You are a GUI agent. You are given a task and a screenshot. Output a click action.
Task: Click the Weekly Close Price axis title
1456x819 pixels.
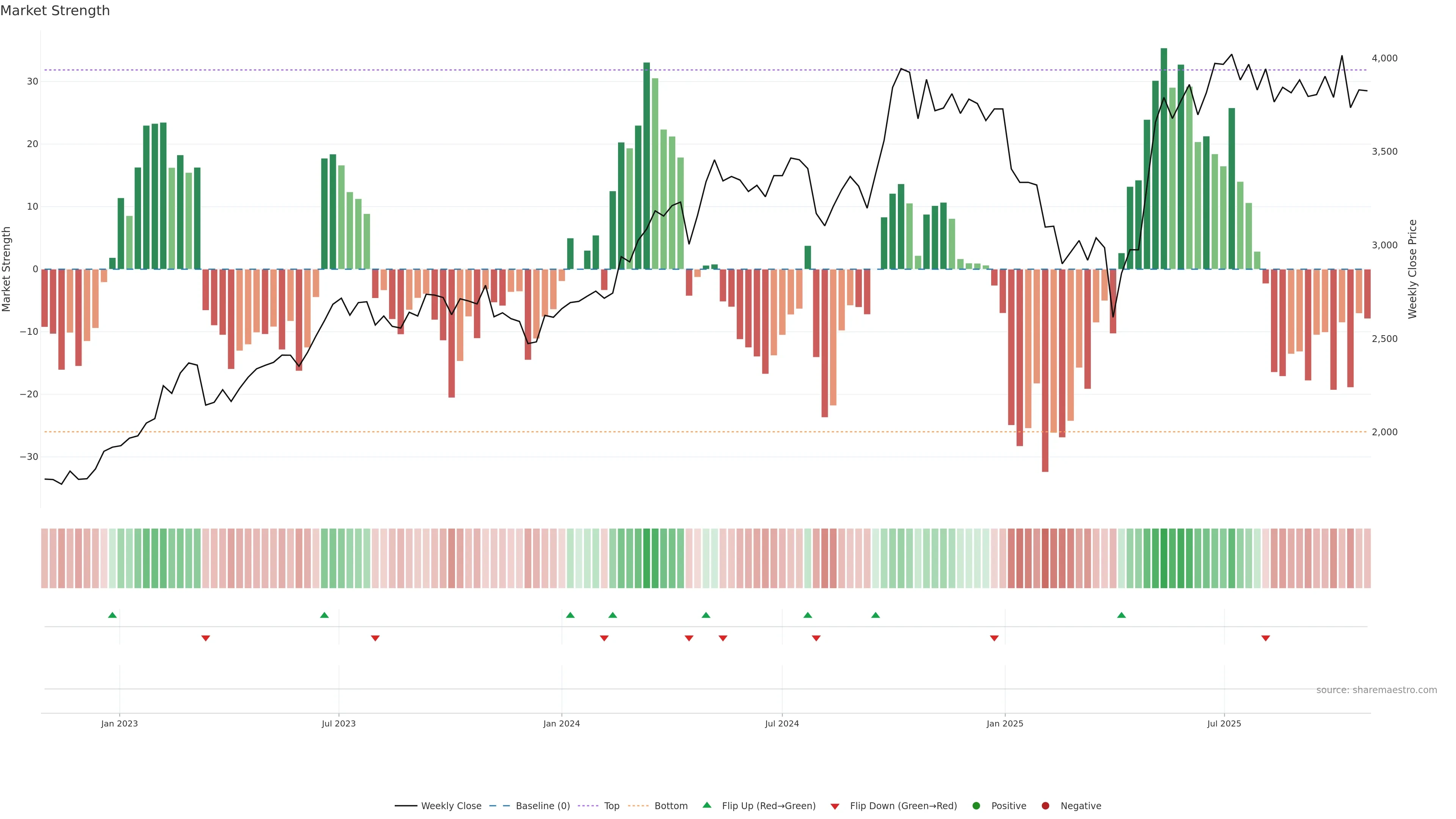pyautogui.click(x=1412, y=269)
